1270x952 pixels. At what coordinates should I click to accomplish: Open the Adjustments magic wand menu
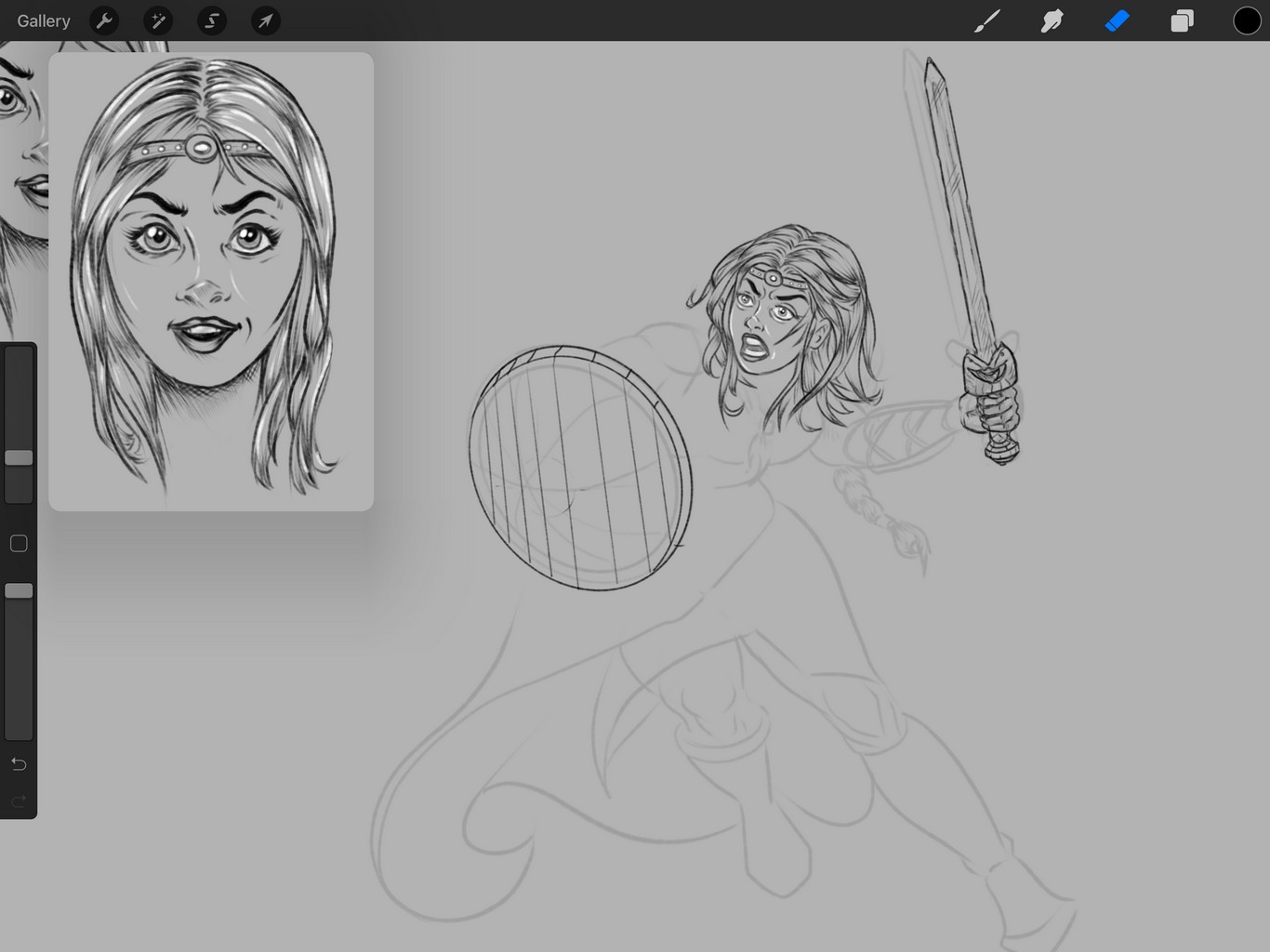[x=158, y=20]
